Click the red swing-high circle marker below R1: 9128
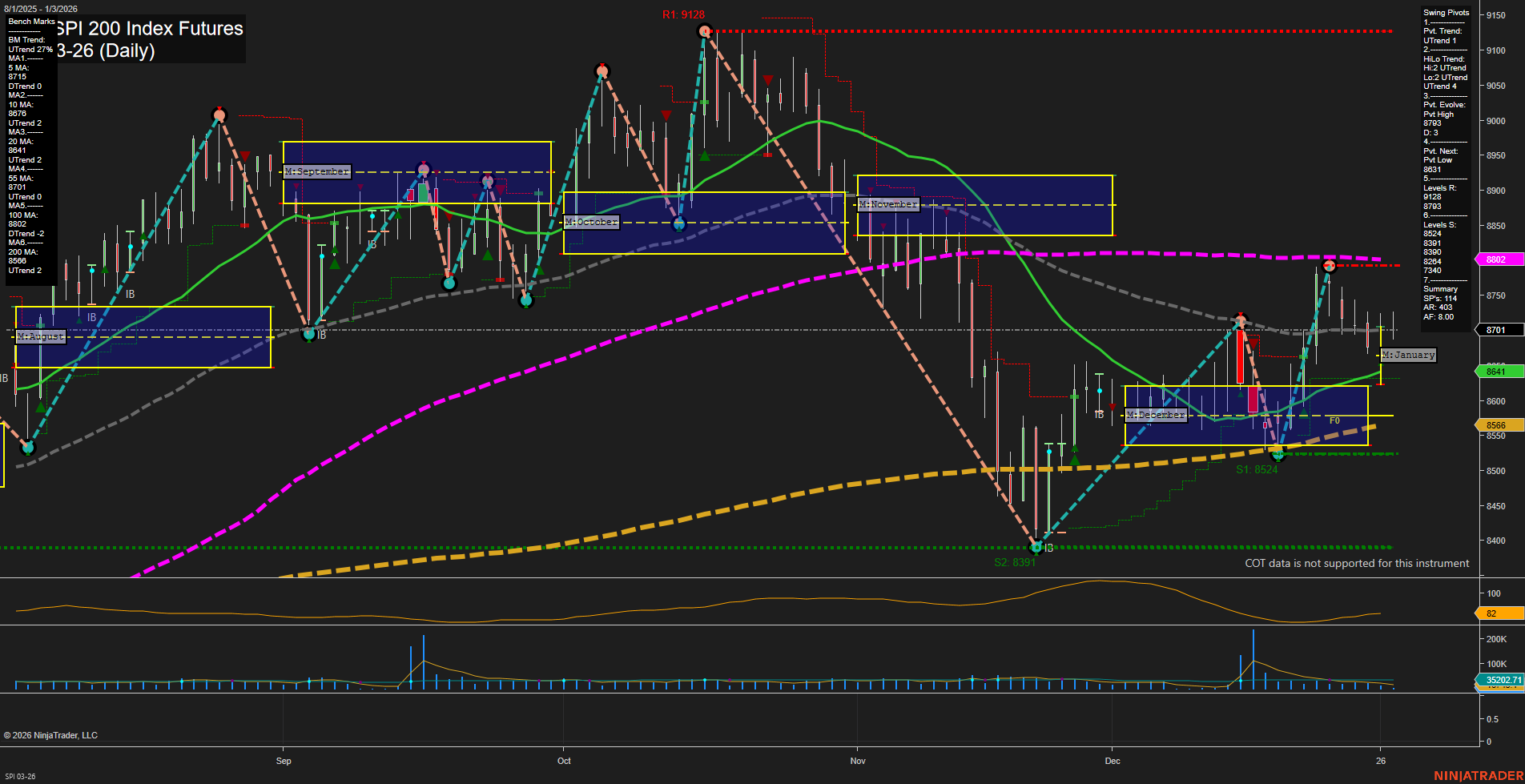The width and height of the screenshot is (1525, 784). pyautogui.click(x=705, y=31)
